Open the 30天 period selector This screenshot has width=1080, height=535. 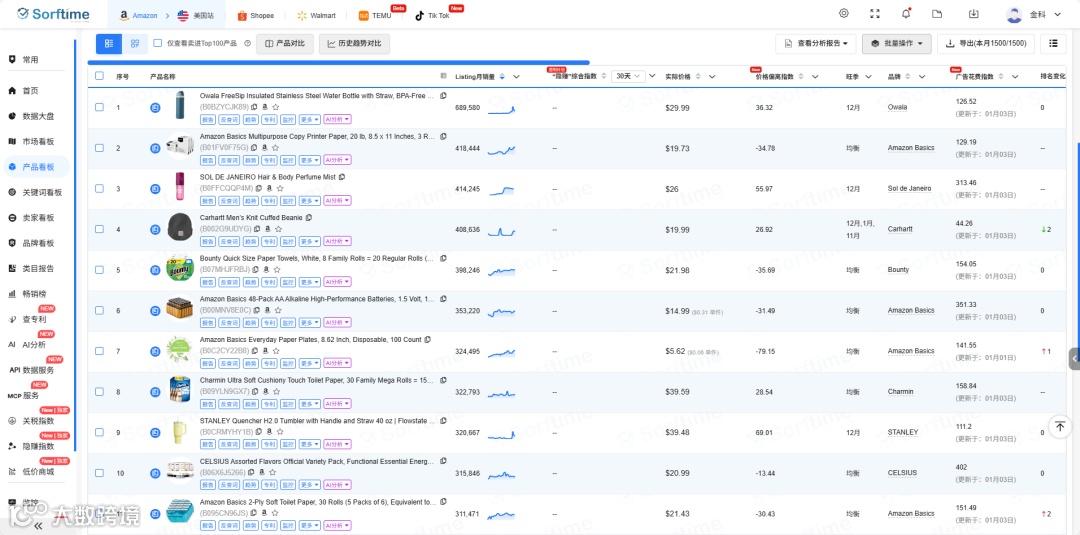(x=627, y=76)
